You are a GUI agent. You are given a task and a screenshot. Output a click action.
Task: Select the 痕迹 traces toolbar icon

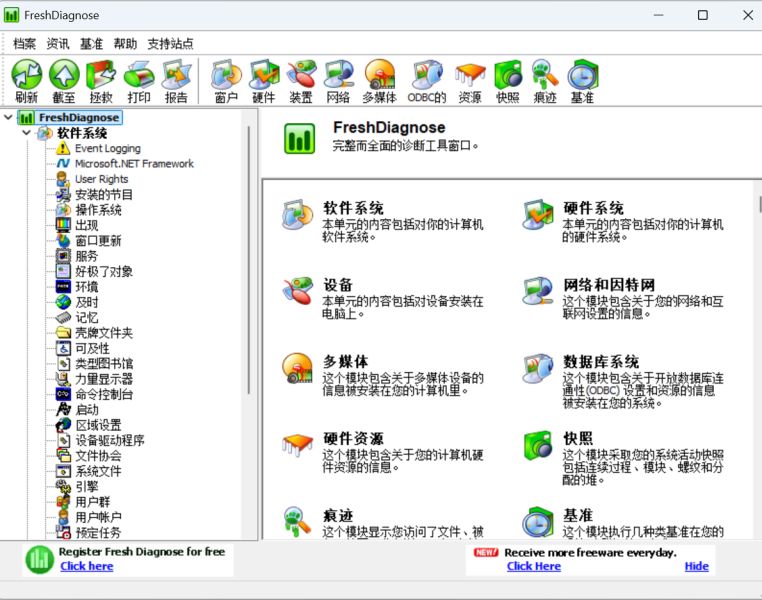tap(545, 81)
